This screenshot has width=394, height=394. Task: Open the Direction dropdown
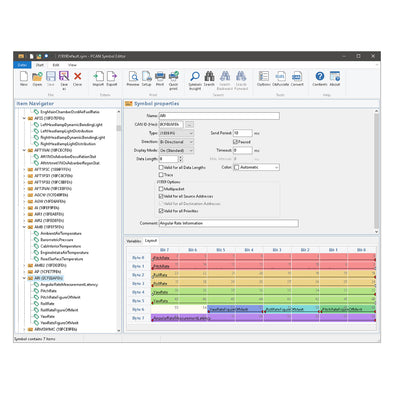[176, 142]
